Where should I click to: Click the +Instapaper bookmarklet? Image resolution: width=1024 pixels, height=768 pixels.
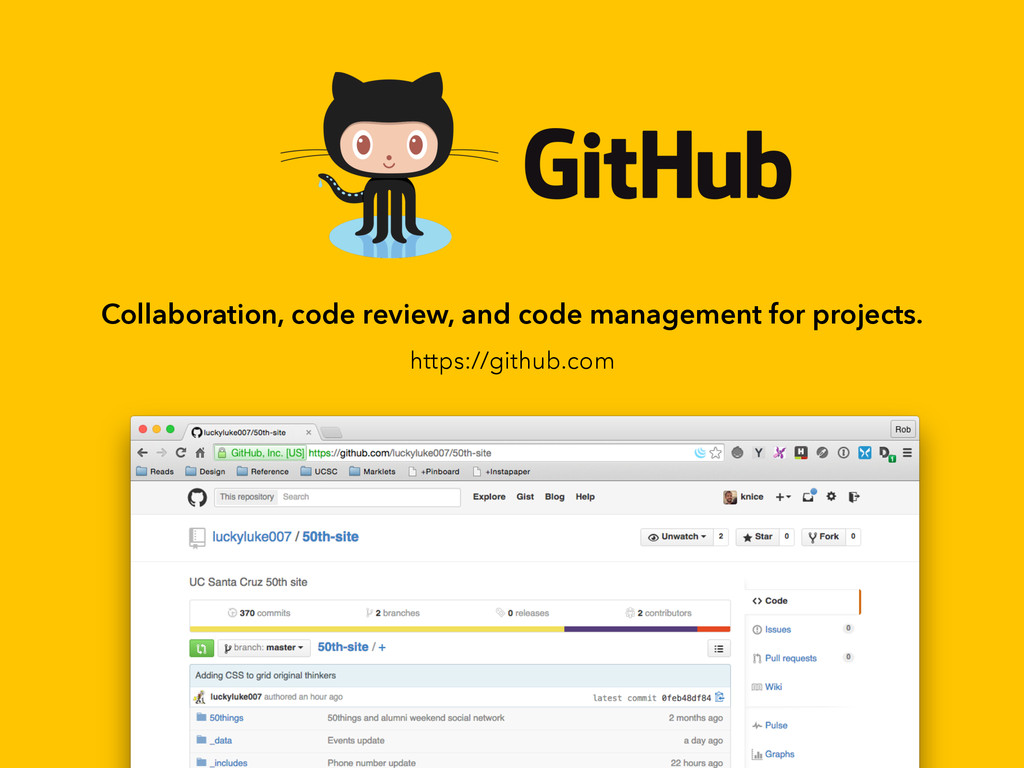[x=502, y=472]
